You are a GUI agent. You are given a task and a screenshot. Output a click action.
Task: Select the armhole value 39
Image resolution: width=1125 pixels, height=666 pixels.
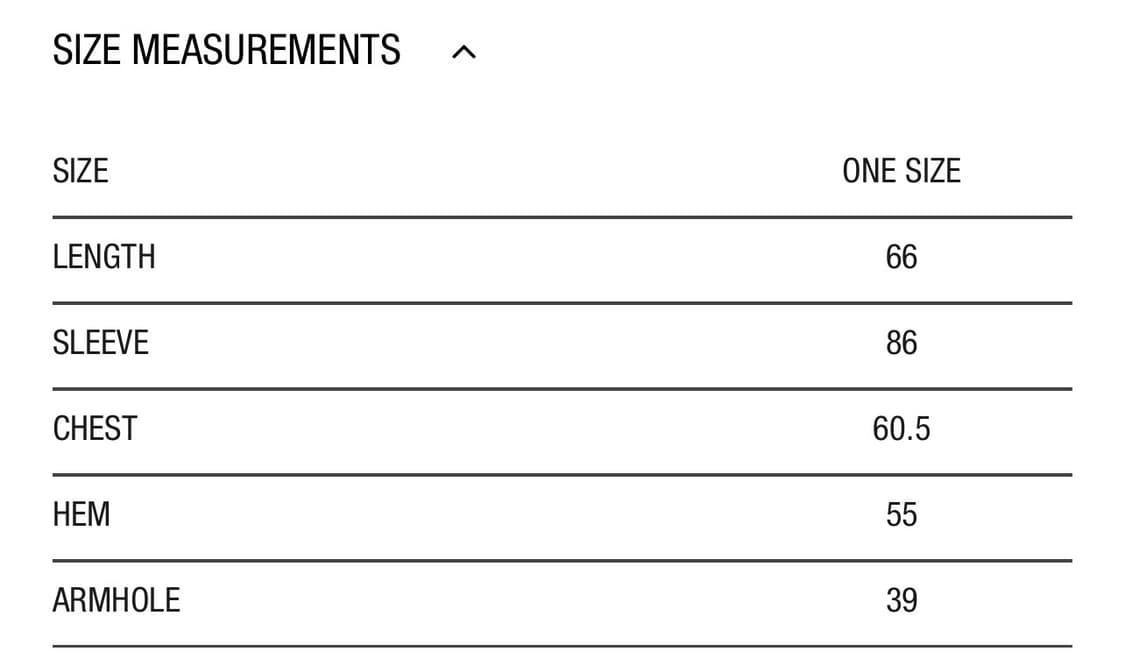point(901,601)
